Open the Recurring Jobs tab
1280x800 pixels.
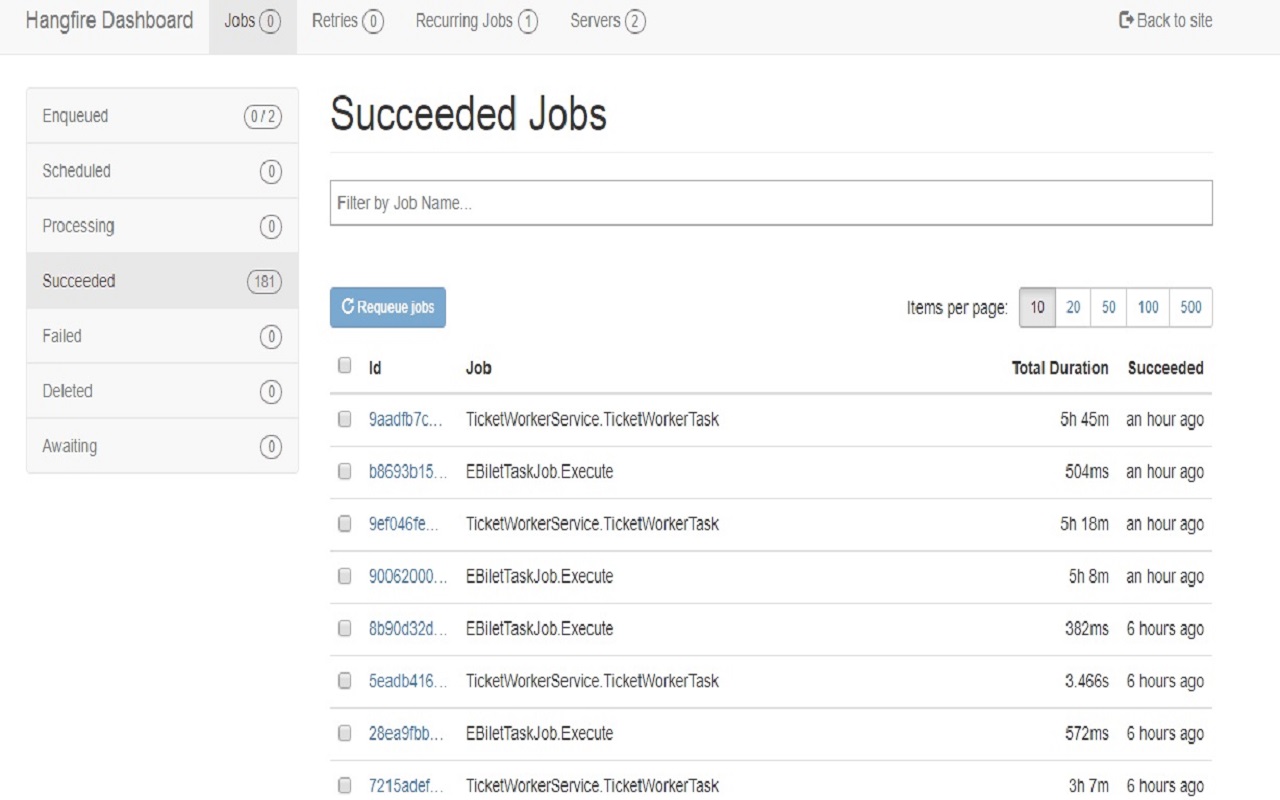click(476, 21)
